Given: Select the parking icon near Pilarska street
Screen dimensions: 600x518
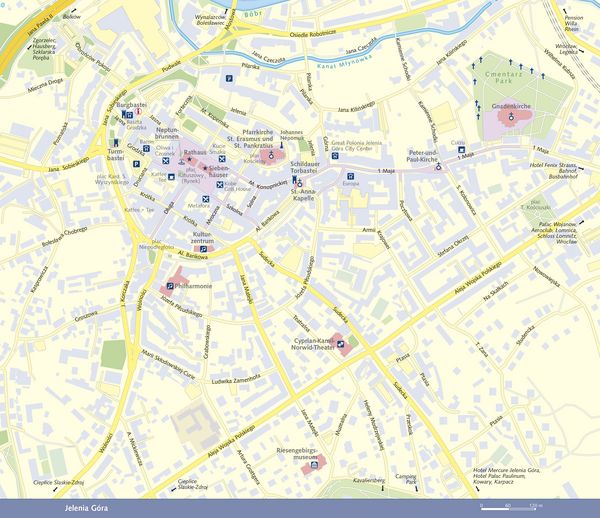Looking at the screenshot, I should coord(229,79).
